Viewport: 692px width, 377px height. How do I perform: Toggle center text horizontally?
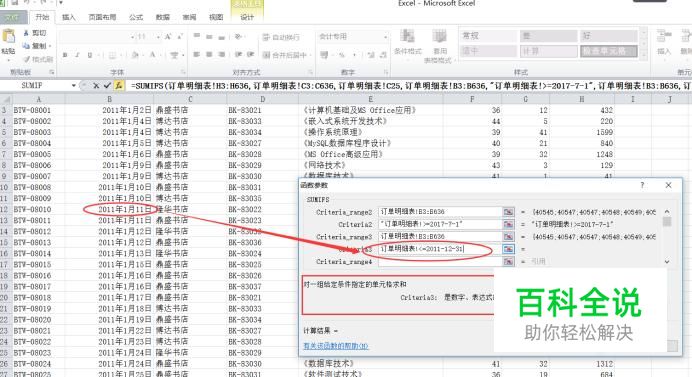[x=209, y=55]
